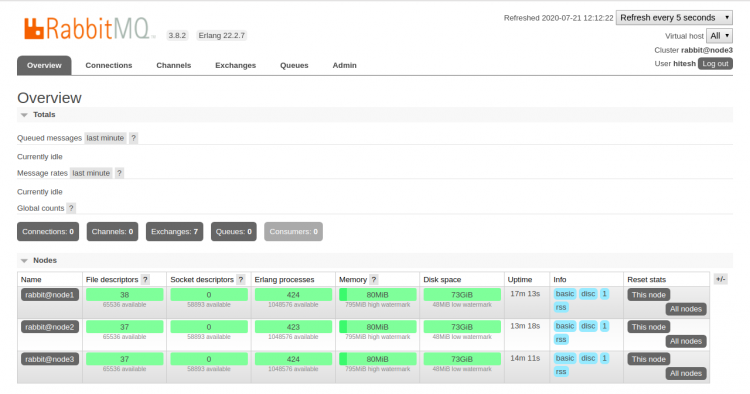Reset stats for All nodes in node1 row
This screenshot has width=750, height=394.
[x=686, y=309]
